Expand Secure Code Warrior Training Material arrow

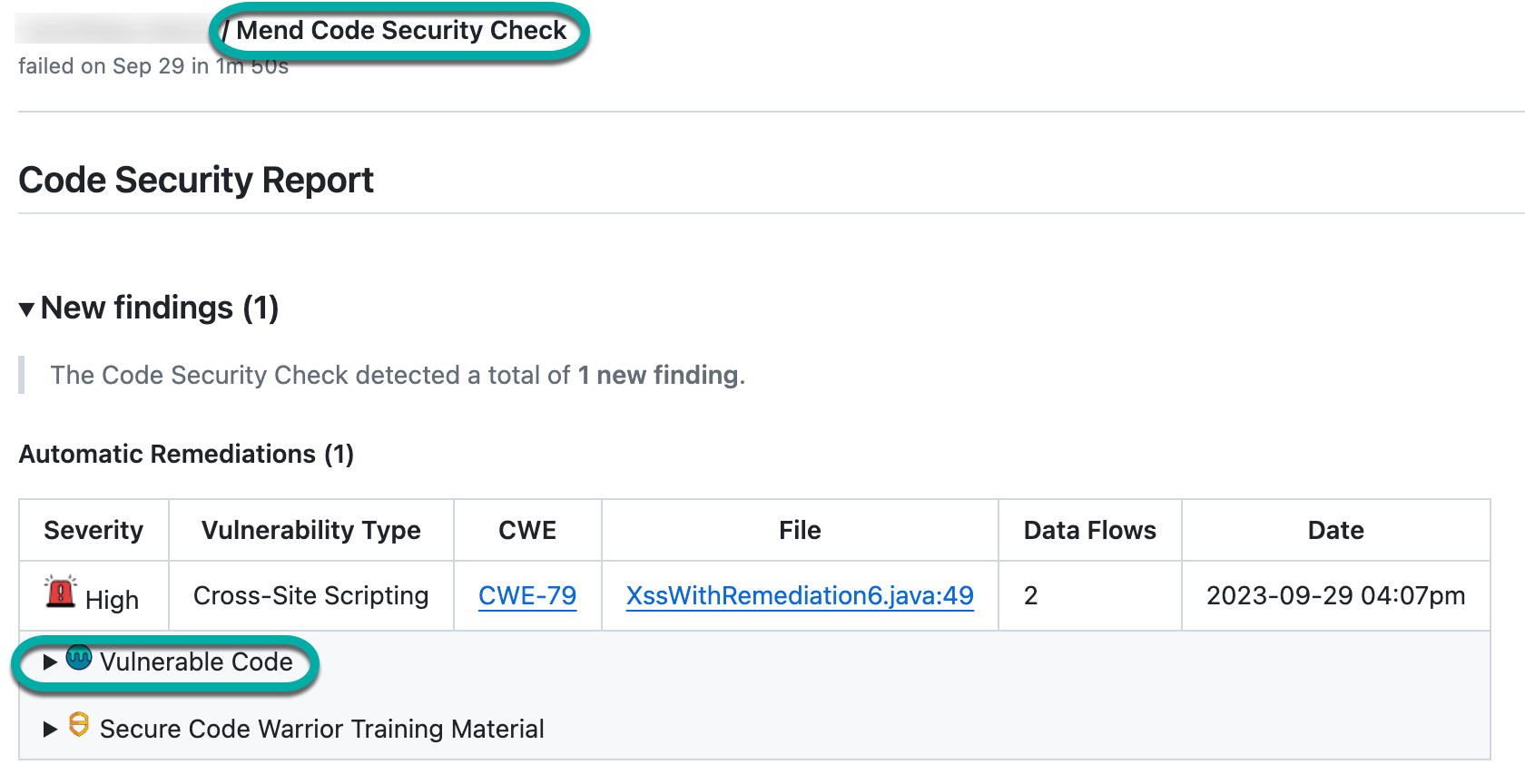click(x=50, y=729)
